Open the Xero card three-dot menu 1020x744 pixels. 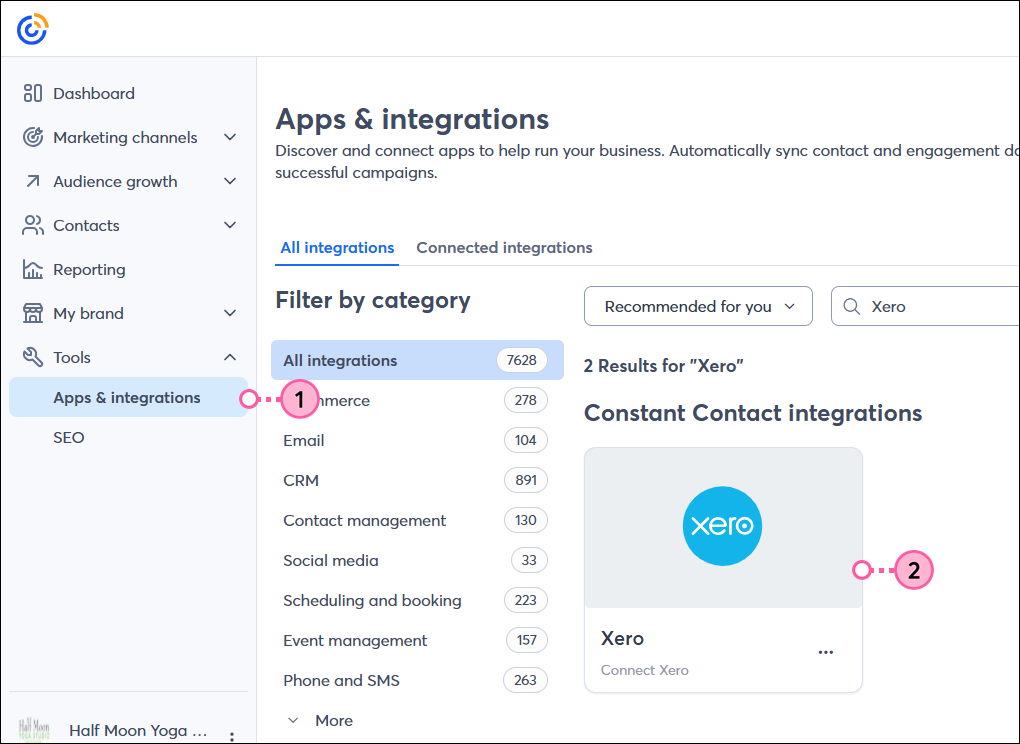point(825,652)
